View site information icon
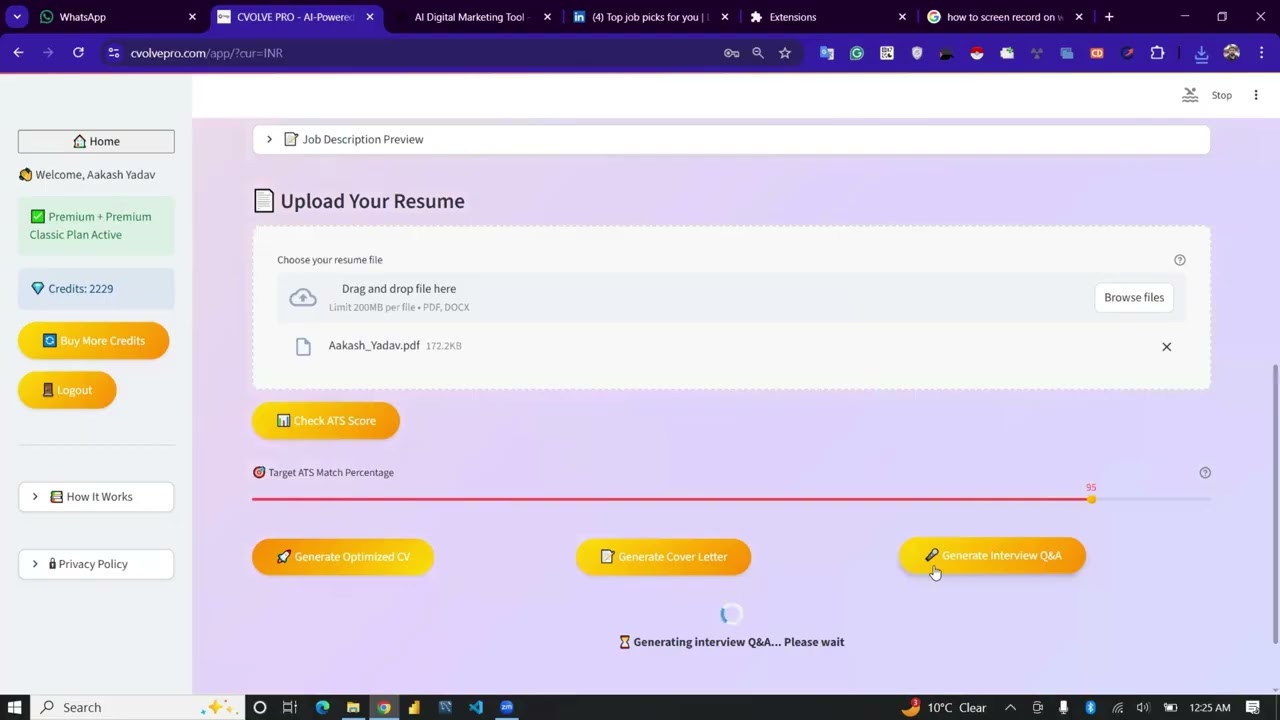The width and height of the screenshot is (1280, 720). click(x=113, y=53)
